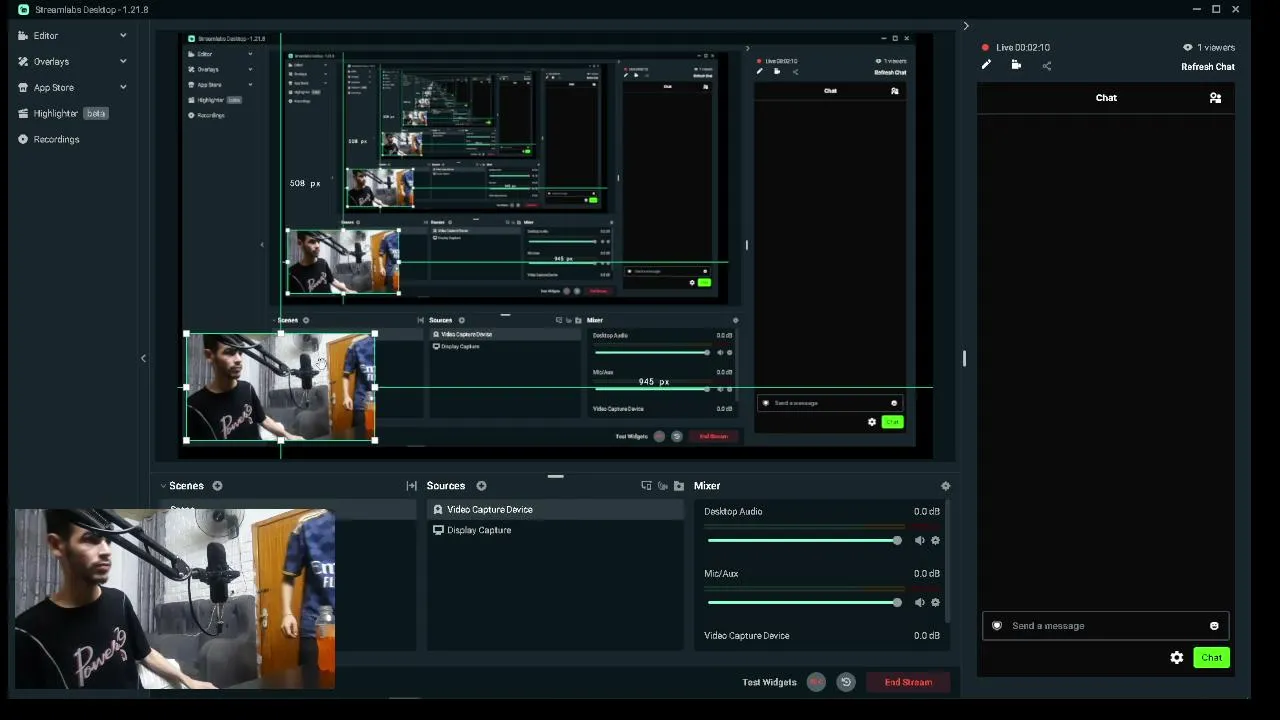This screenshot has height=720, width=1280.
Task: Click the Streamlabs logo in the title bar
Action: coord(23,10)
